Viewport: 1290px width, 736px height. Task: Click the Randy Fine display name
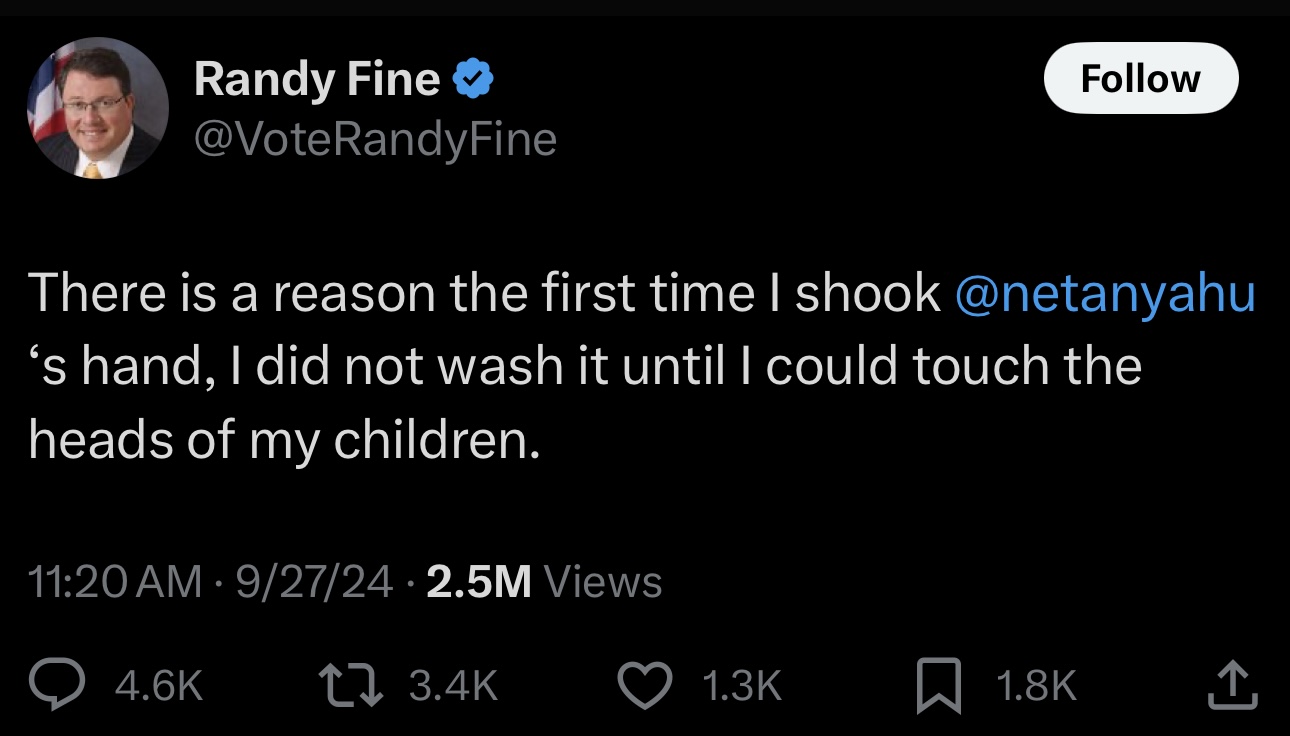click(x=316, y=79)
